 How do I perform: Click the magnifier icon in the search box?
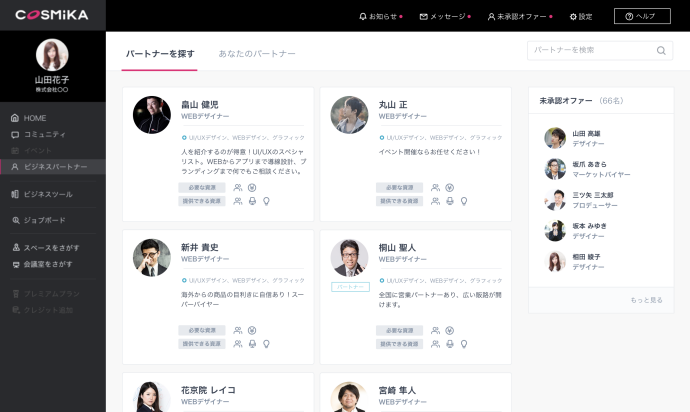point(661,50)
